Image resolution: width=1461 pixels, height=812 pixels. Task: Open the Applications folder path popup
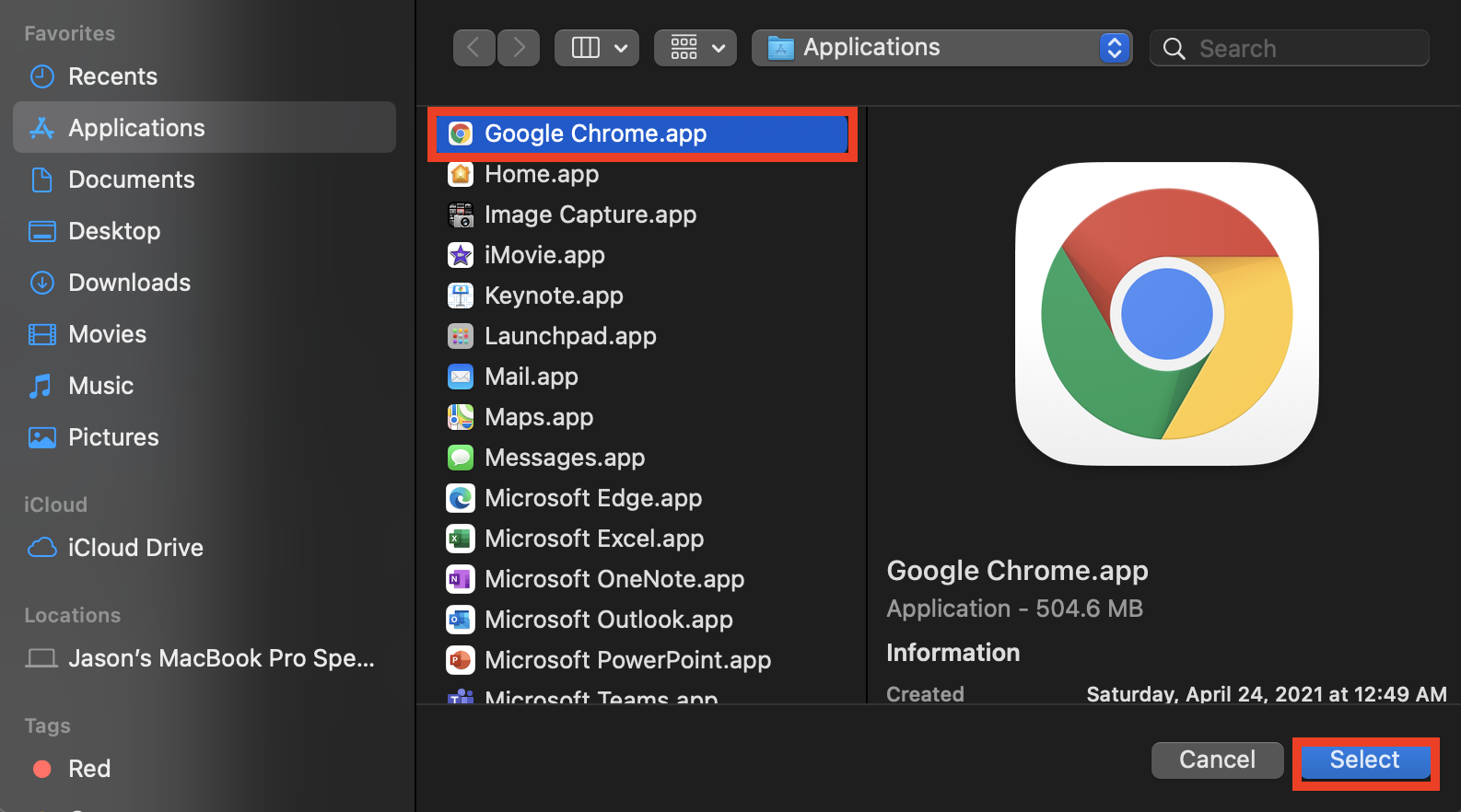pyautogui.click(x=941, y=48)
